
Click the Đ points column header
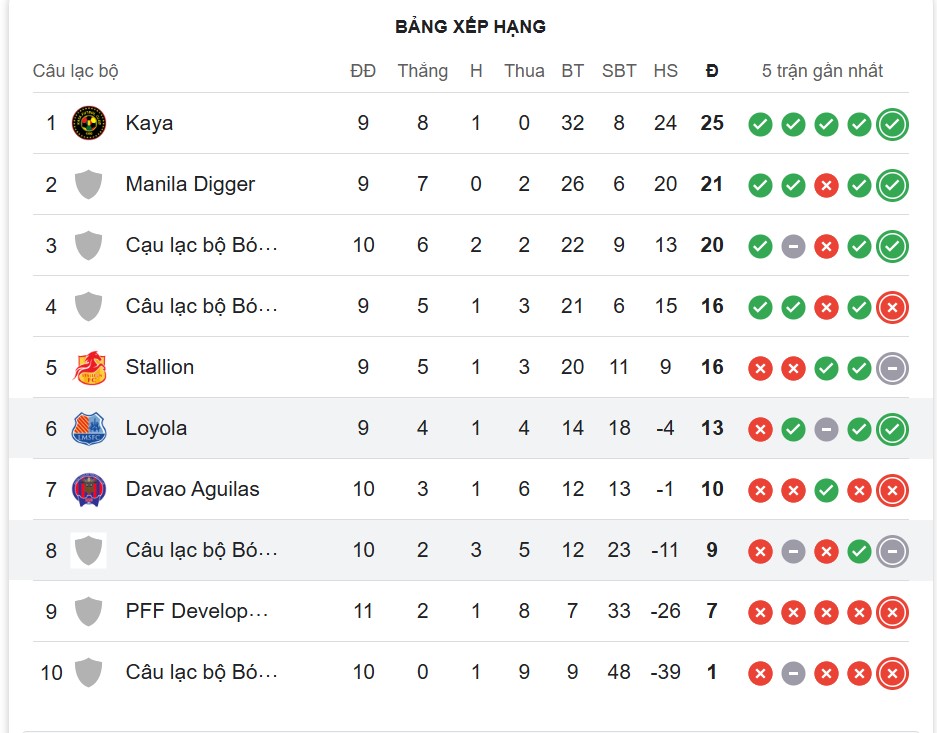click(712, 71)
